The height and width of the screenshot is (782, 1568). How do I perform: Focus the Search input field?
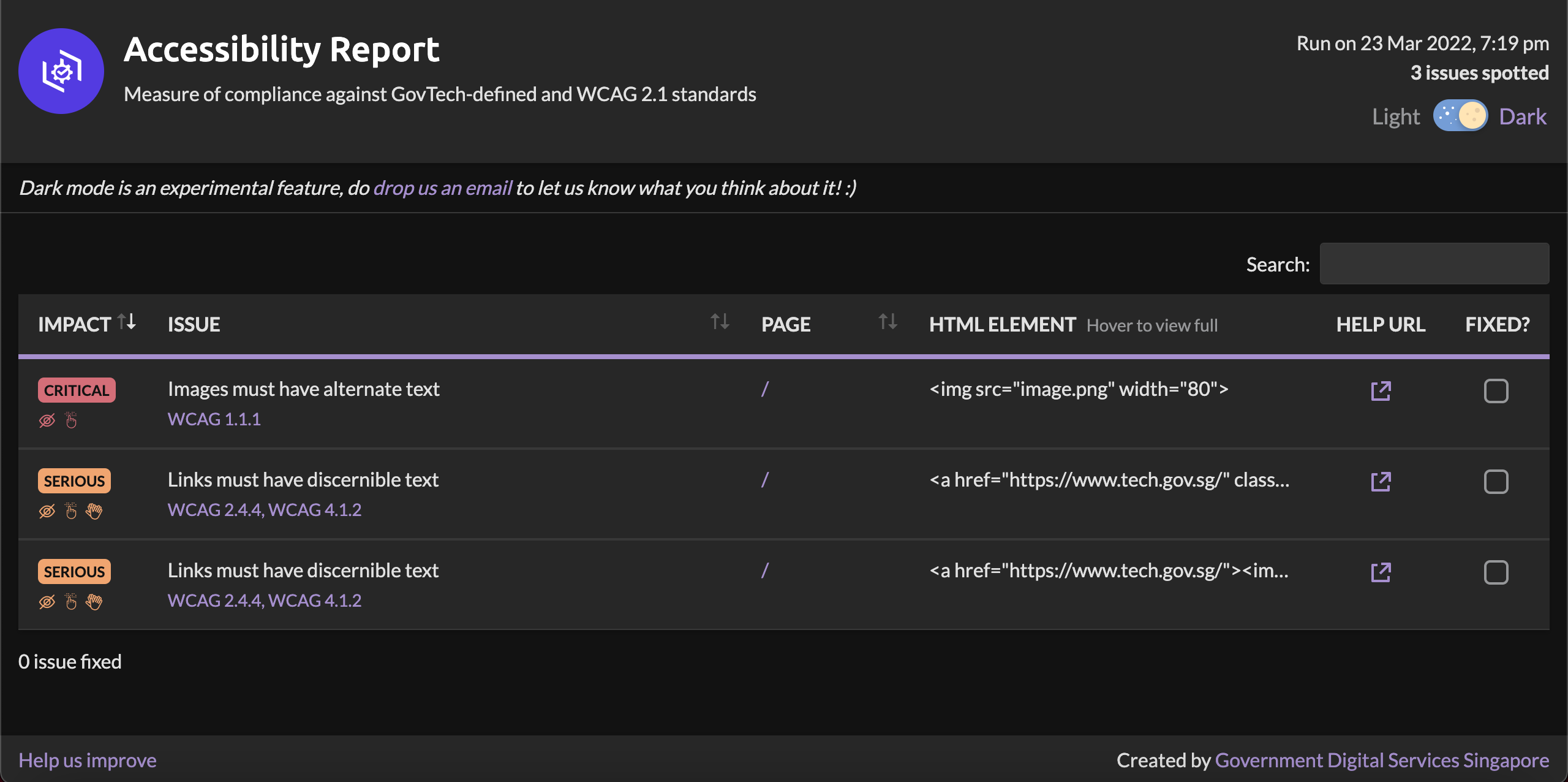click(1434, 264)
